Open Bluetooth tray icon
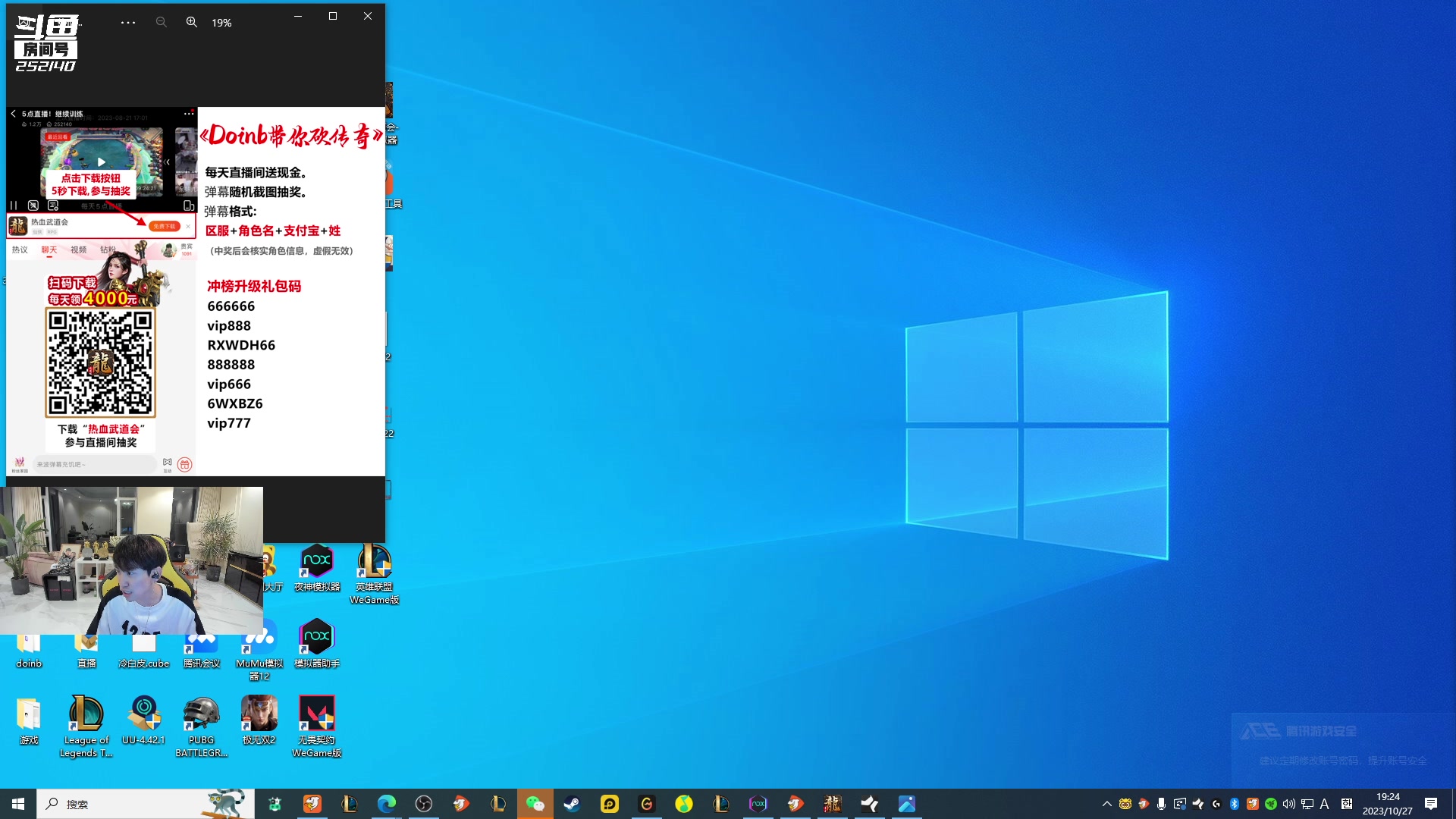 point(1235,804)
